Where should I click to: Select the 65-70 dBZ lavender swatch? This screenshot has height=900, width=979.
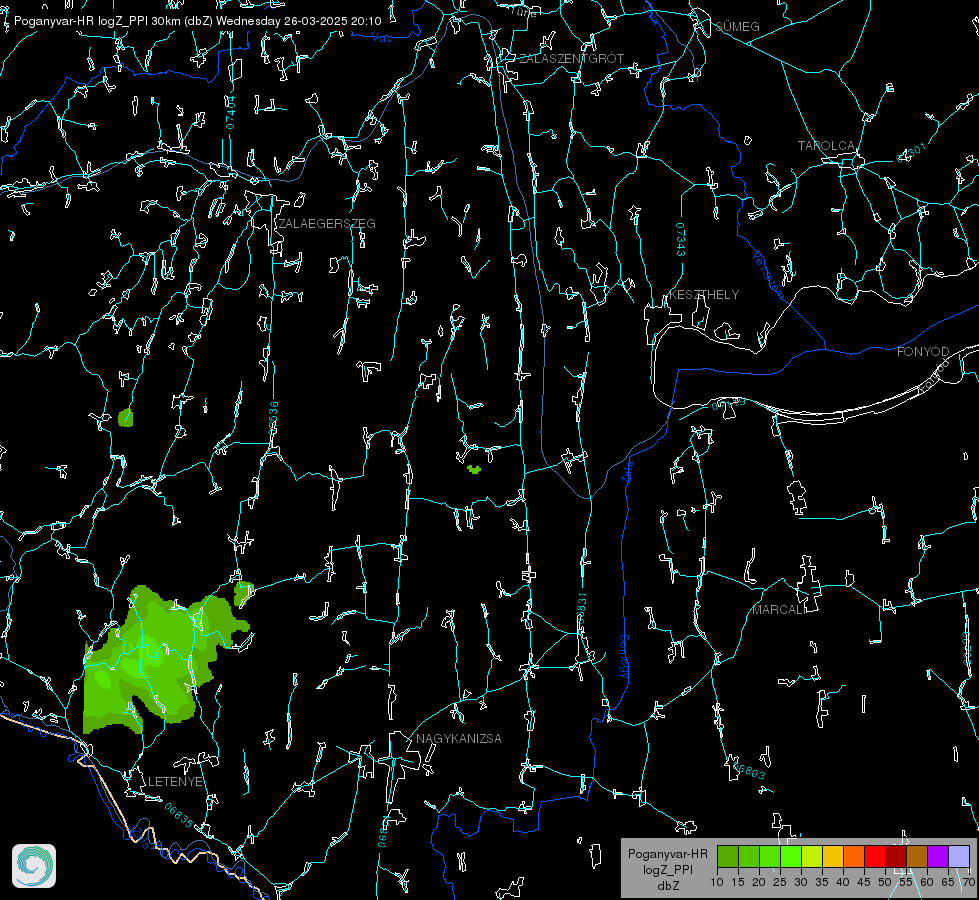(x=959, y=856)
